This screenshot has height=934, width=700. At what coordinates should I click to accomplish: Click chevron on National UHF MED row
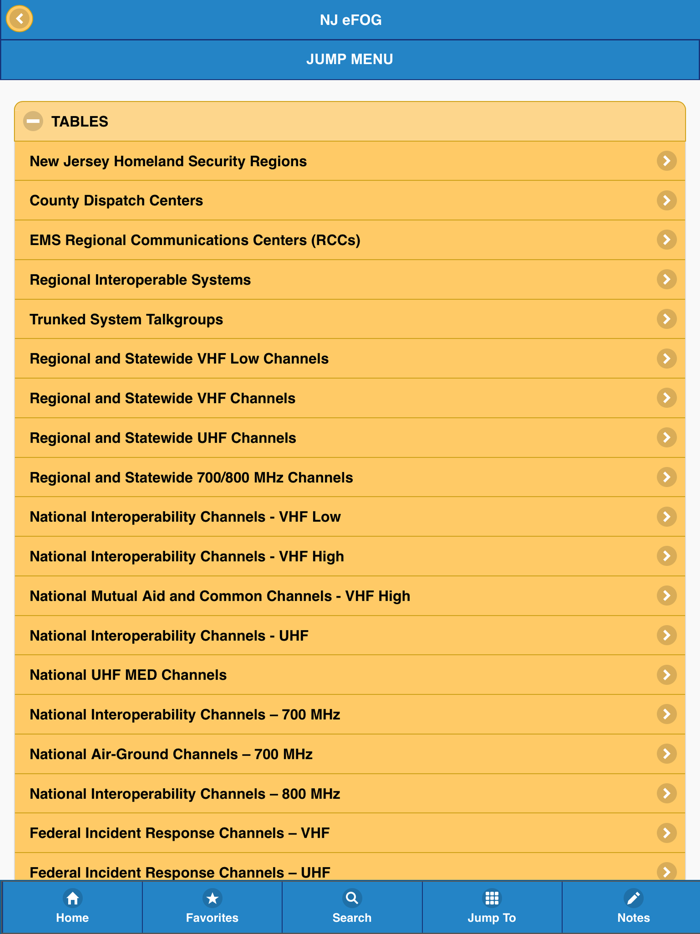(x=667, y=675)
